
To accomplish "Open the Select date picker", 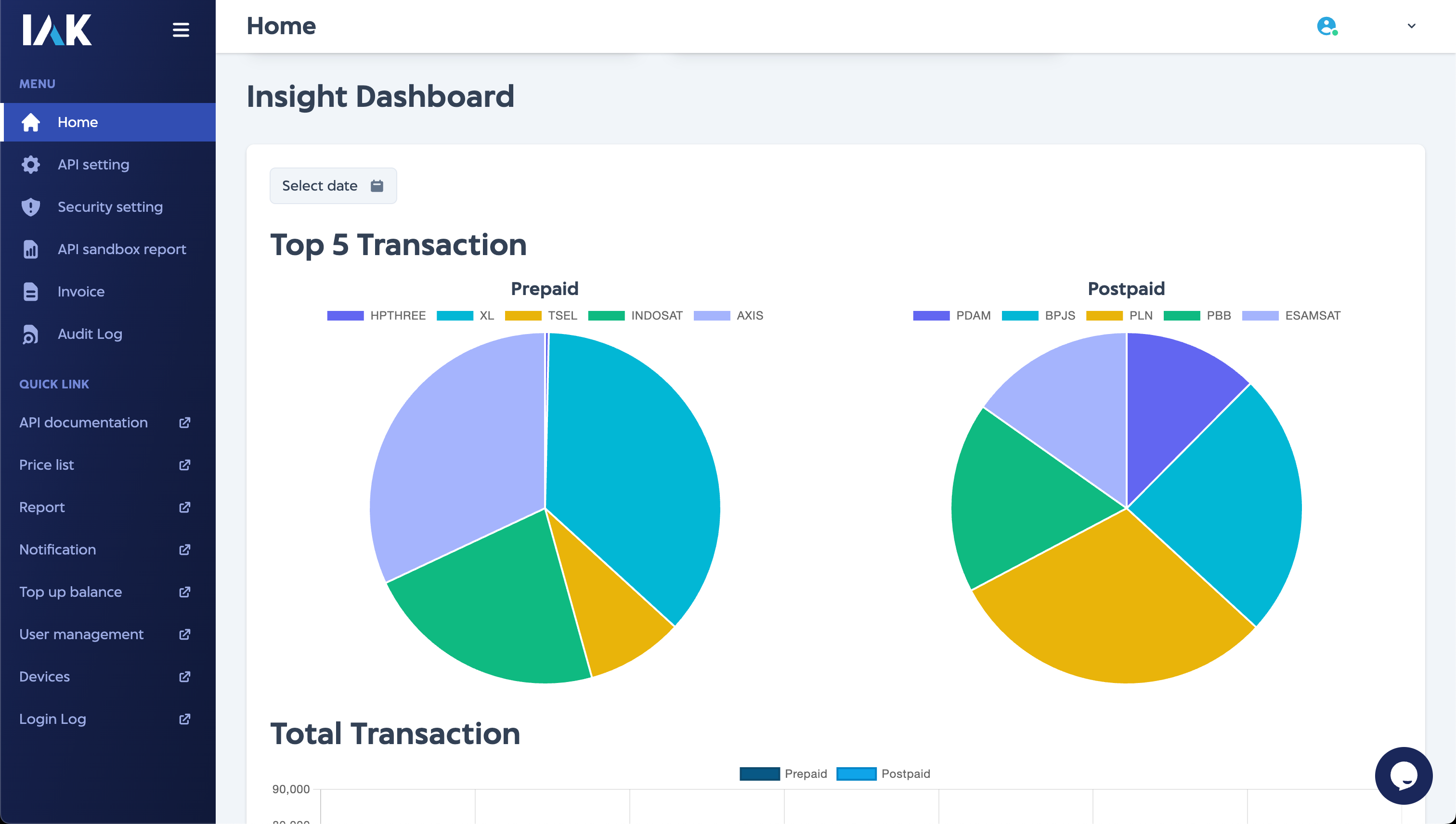I will [x=333, y=186].
